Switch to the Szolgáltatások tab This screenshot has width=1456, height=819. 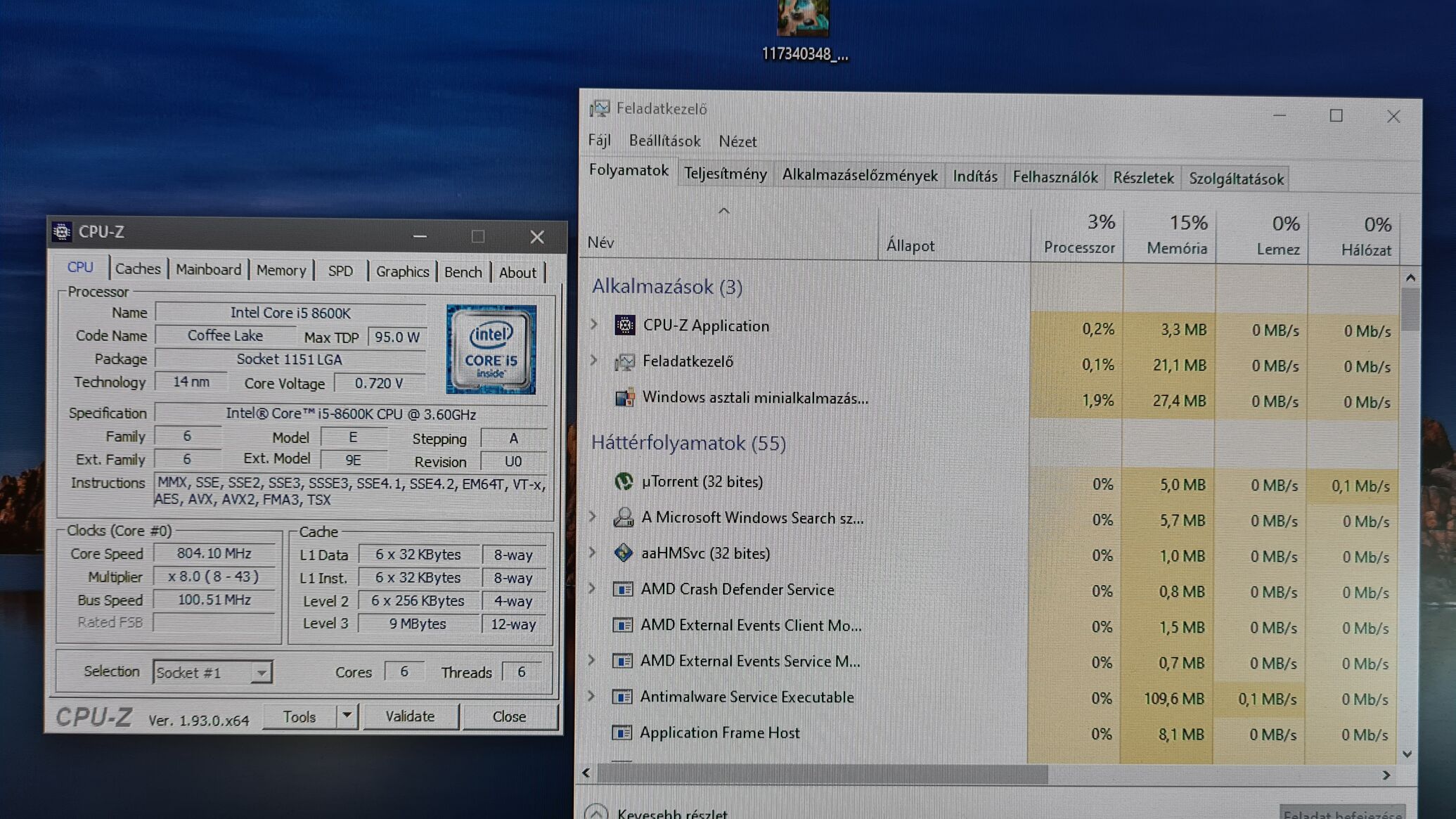[x=1236, y=179]
